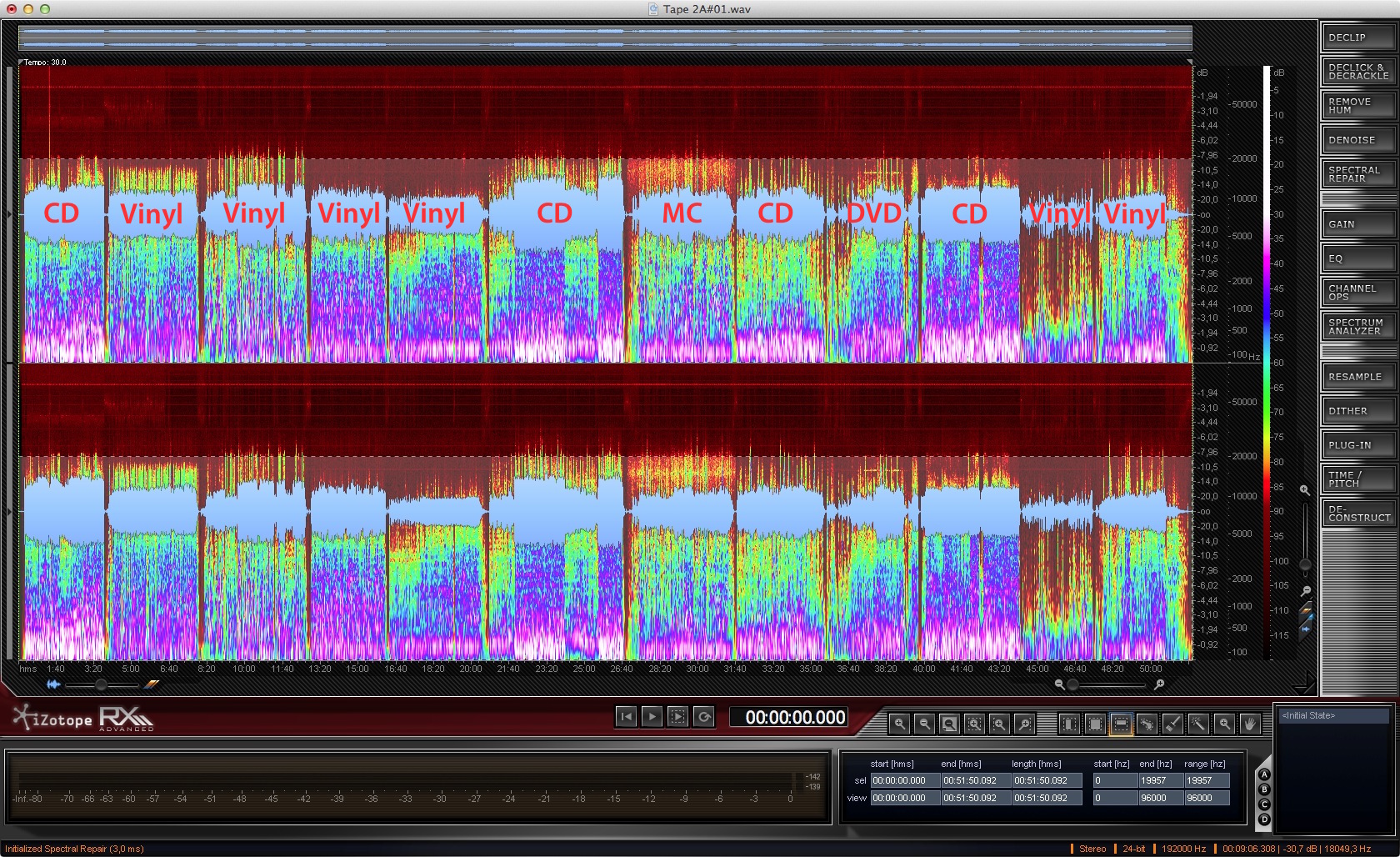The image size is (1400, 857).
Task: Open the Plug-In module
Action: pos(1358,445)
